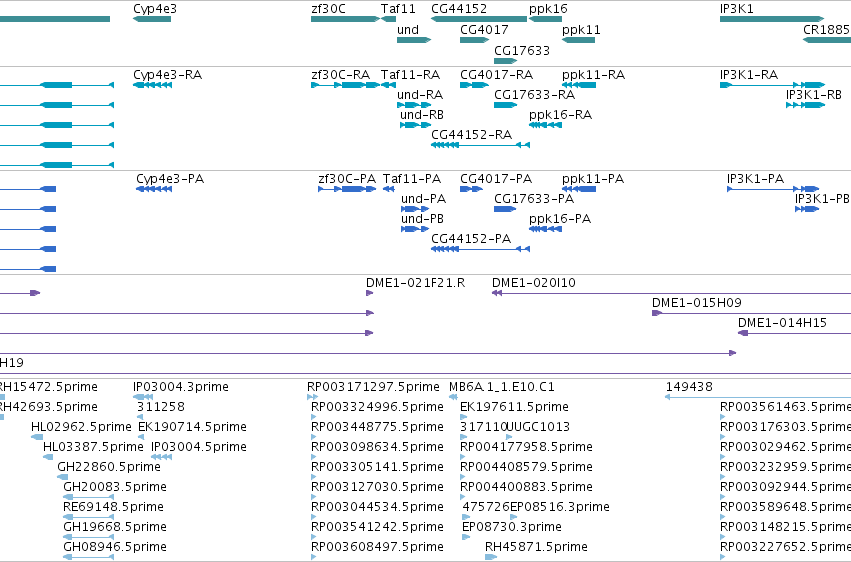Select the RE69148.5prime EST label

pos(113,508)
